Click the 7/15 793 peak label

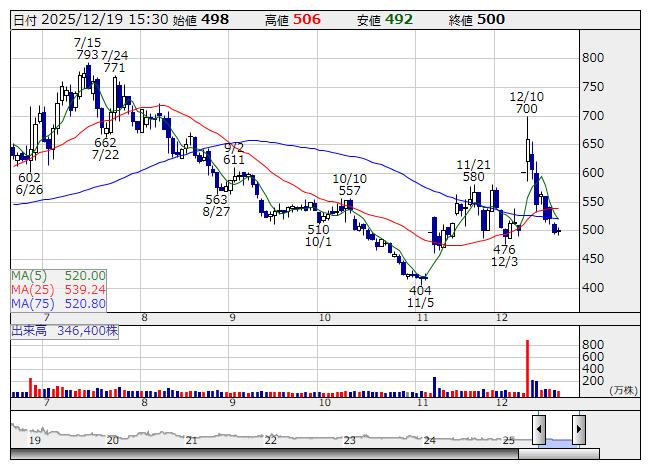coord(87,49)
